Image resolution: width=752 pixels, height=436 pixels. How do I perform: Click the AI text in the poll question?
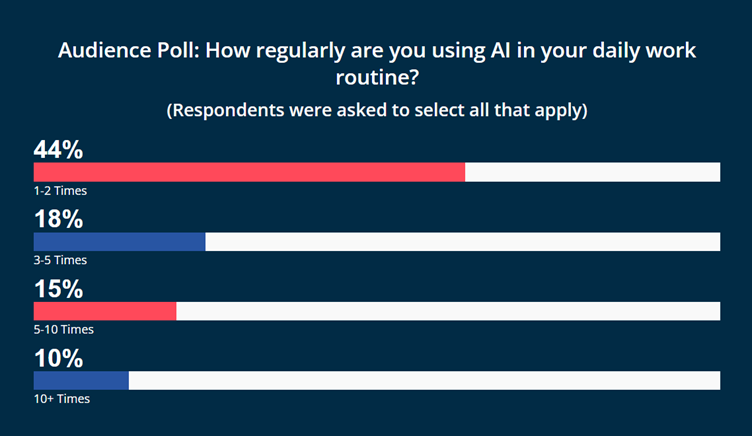pos(500,50)
